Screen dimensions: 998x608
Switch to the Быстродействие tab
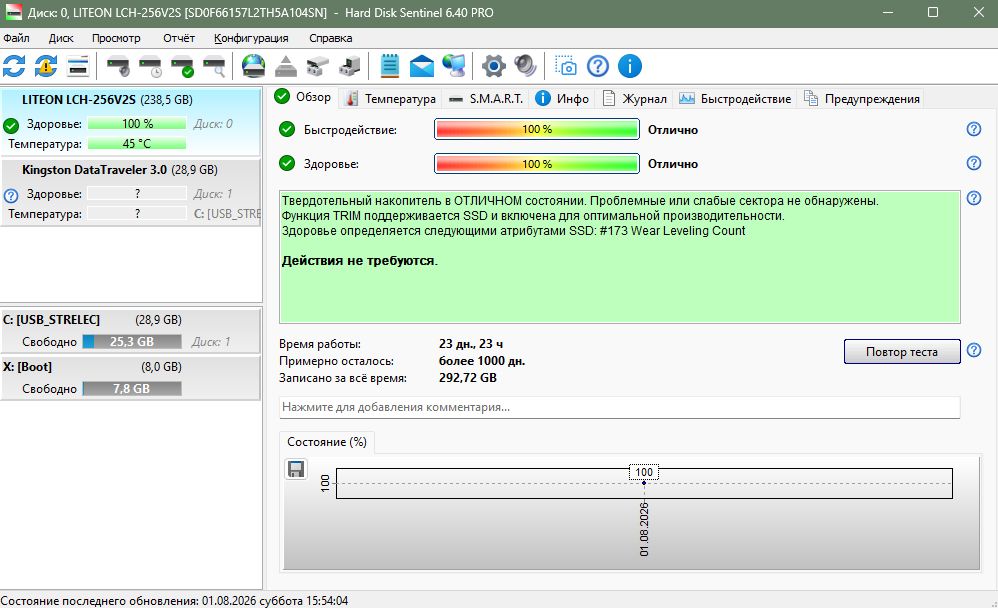pyautogui.click(x=735, y=99)
